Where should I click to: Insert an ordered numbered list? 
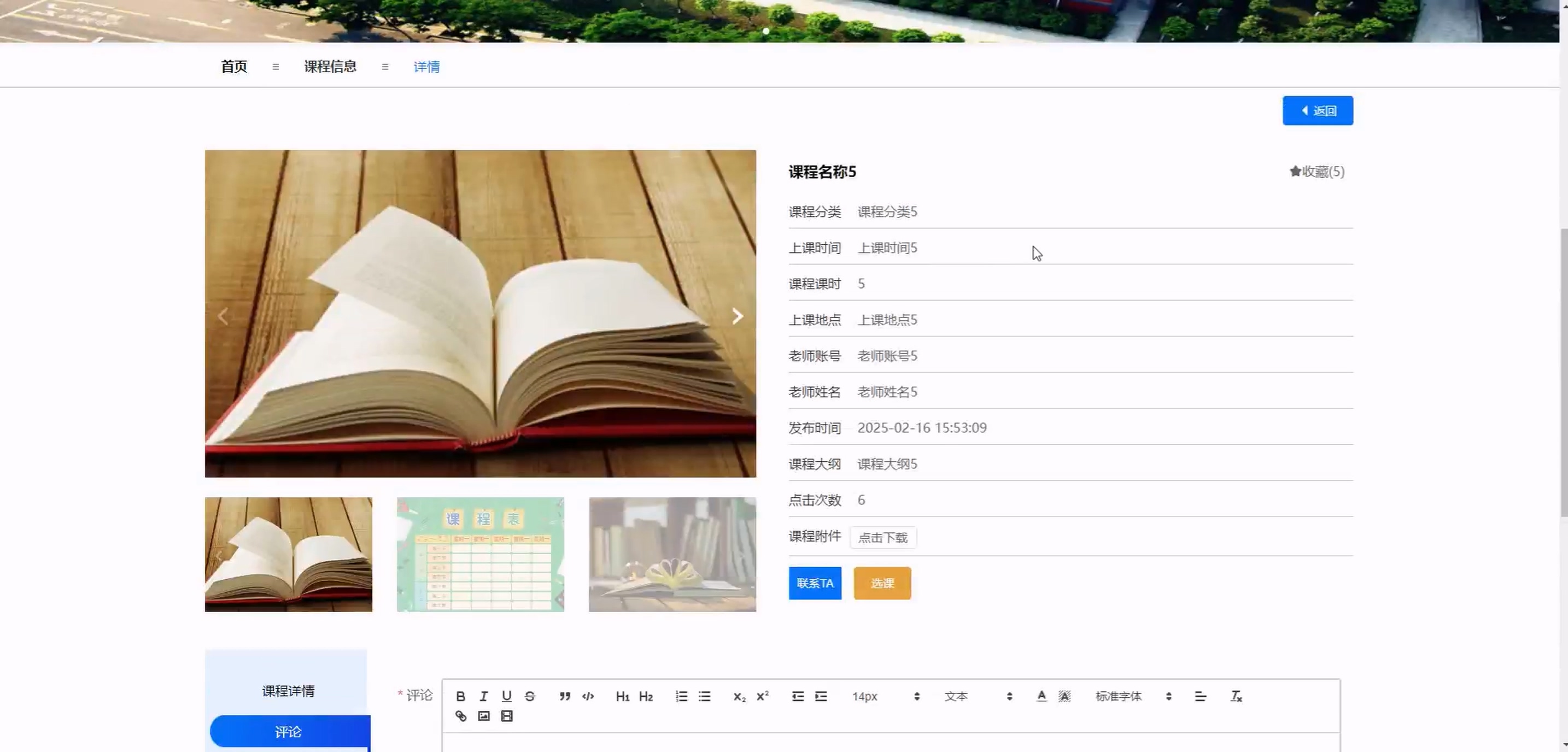coord(681,696)
